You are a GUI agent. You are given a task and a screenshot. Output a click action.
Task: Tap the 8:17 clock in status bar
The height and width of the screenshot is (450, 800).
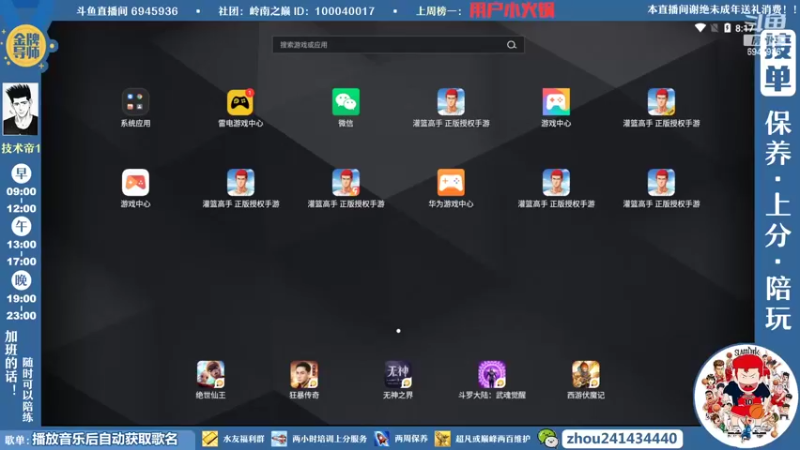point(744,28)
